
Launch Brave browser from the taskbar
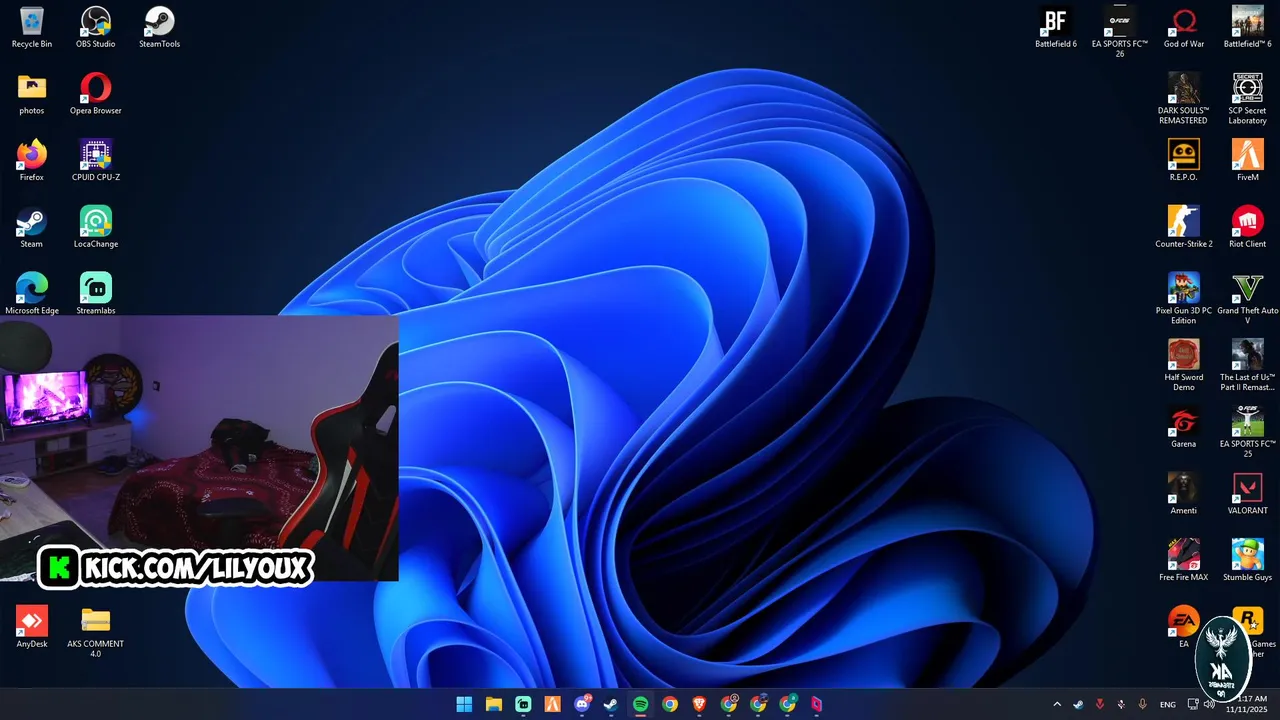tap(699, 704)
